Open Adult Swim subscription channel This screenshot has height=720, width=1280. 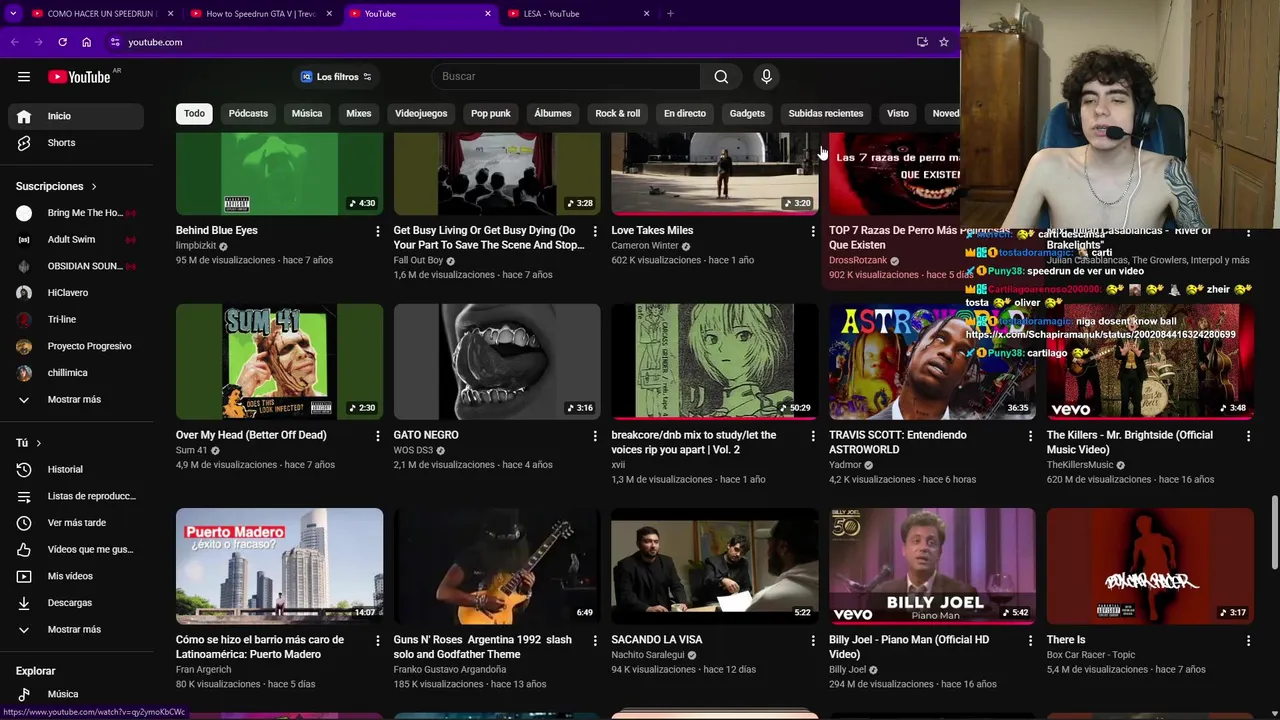point(76,240)
